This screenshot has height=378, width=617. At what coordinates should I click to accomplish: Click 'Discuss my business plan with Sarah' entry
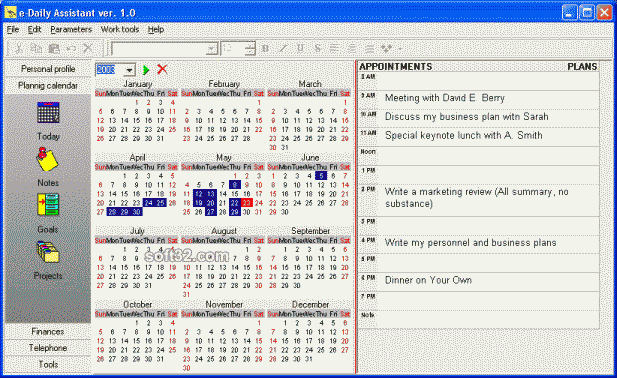466,117
